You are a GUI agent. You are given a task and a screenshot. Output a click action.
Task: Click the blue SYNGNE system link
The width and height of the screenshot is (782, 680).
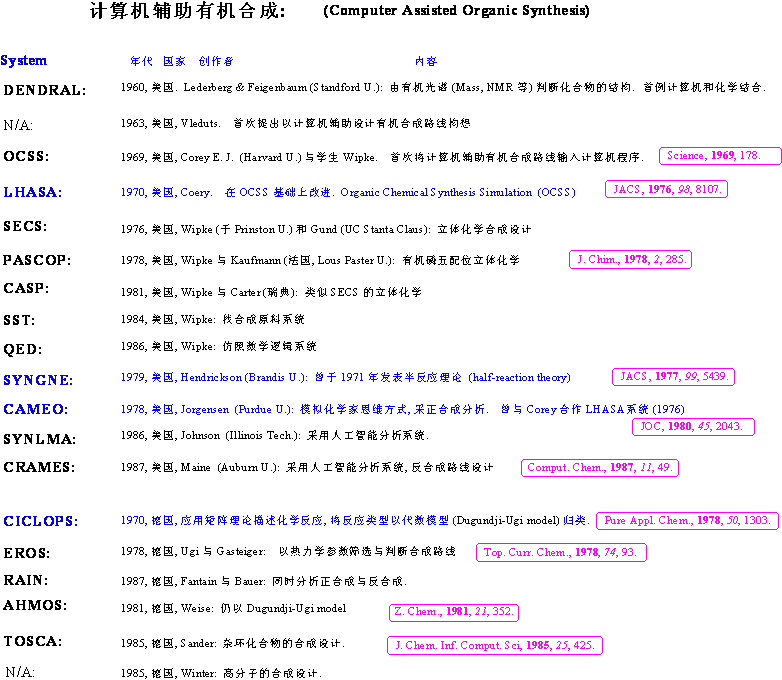point(37,380)
